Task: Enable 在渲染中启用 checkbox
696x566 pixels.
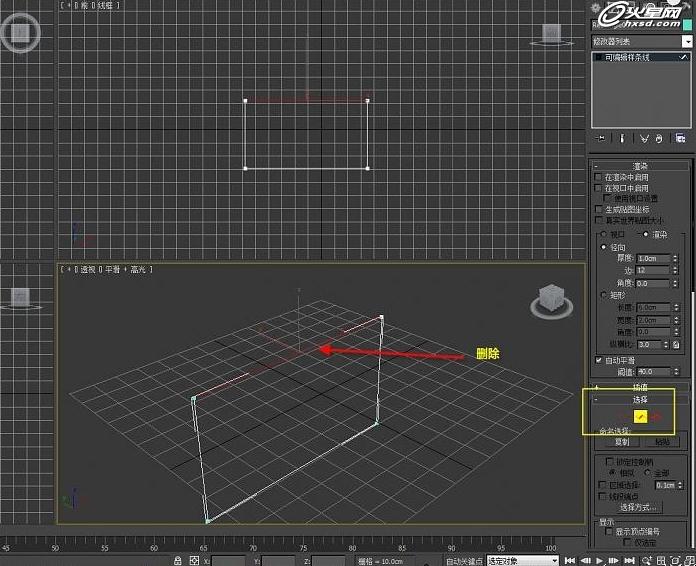Action: (598, 177)
